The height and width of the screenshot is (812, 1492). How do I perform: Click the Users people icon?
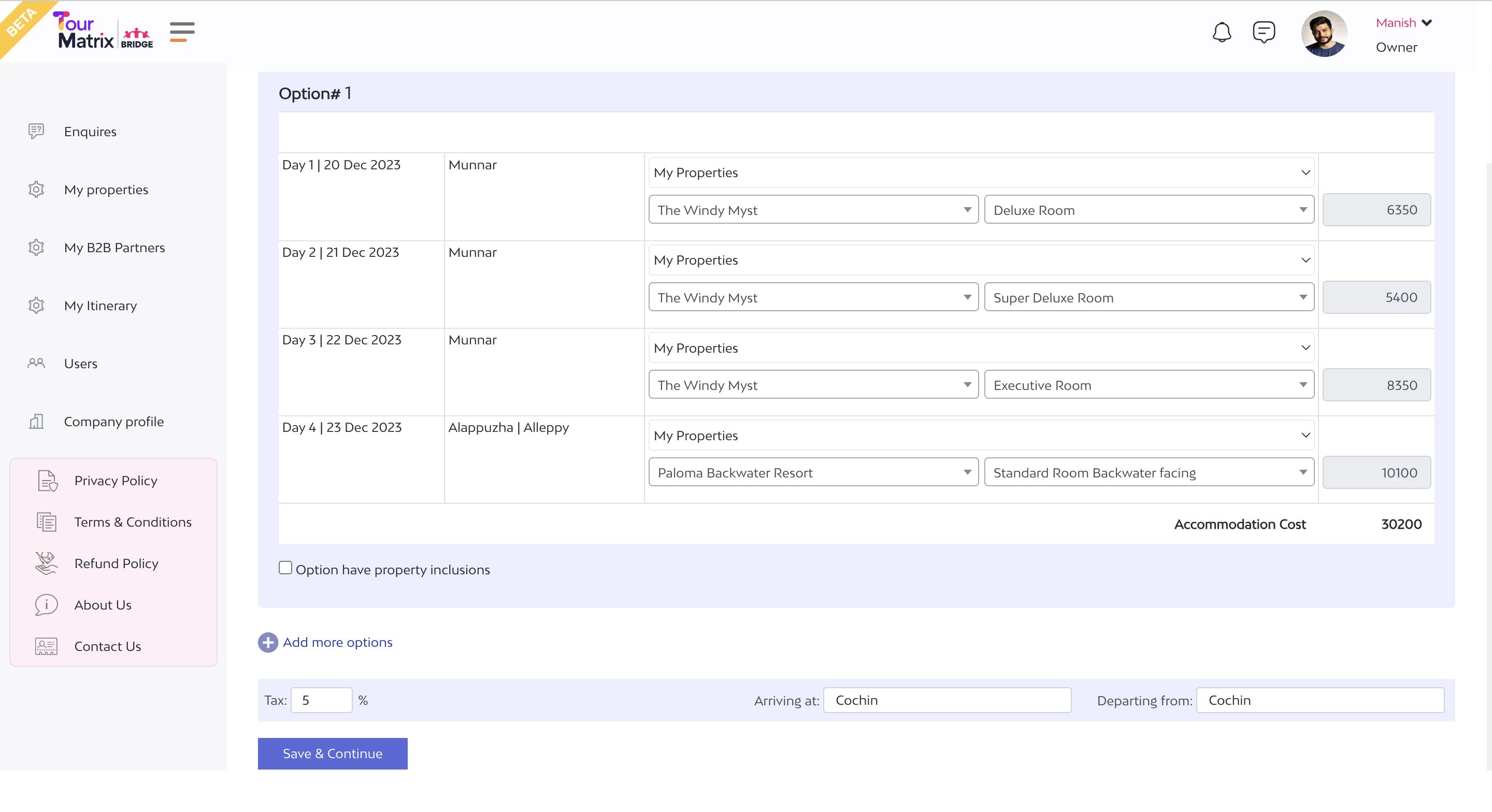[36, 363]
